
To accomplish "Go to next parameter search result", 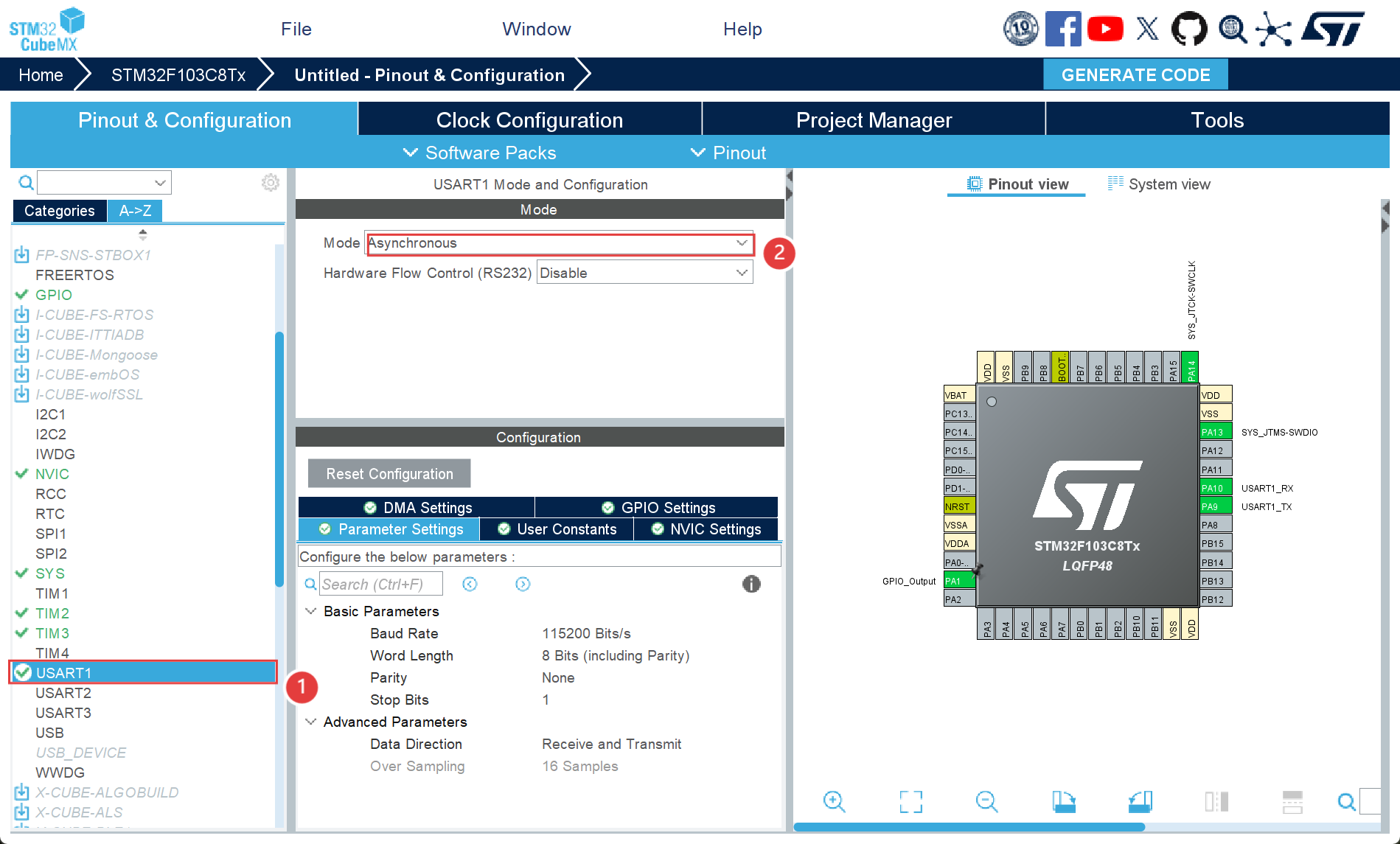I will (523, 584).
